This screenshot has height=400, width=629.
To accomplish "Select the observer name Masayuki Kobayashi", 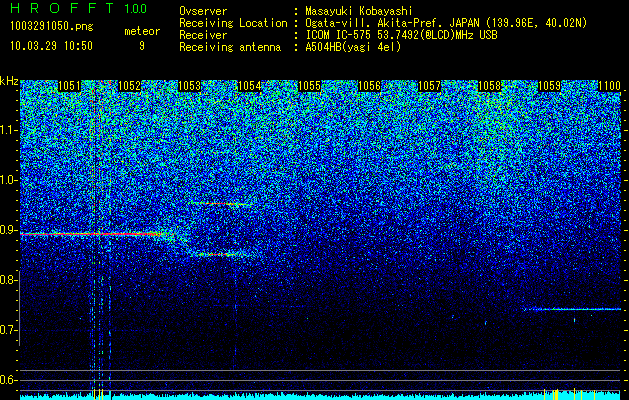I will [359, 11].
